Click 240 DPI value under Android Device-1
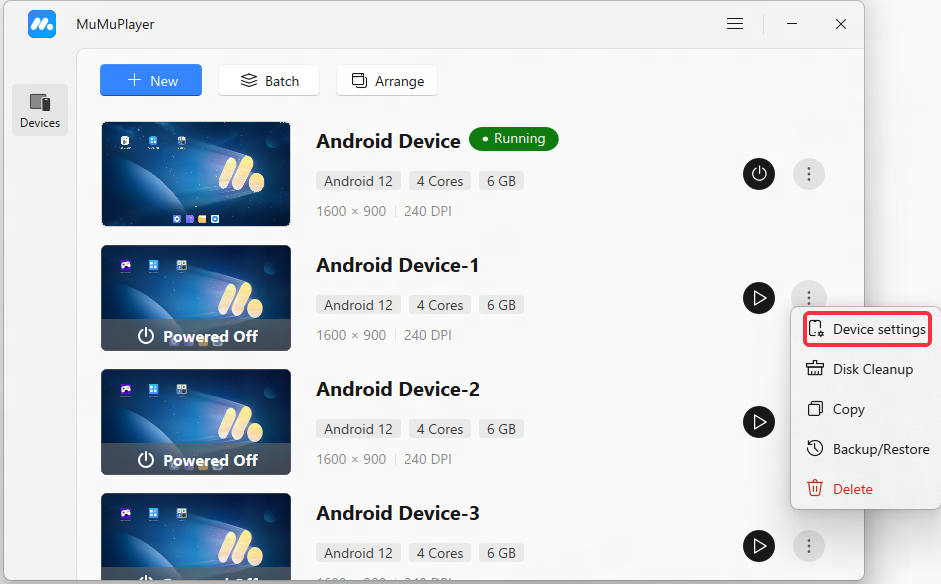The image size is (941, 584). pyautogui.click(x=428, y=335)
